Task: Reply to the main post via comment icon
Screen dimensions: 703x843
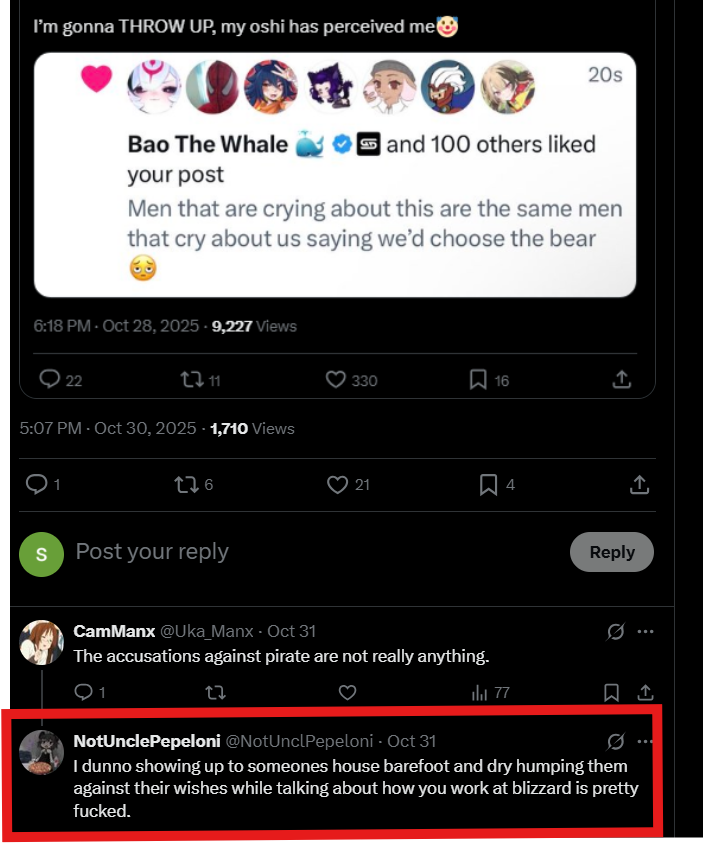Action: 37,485
